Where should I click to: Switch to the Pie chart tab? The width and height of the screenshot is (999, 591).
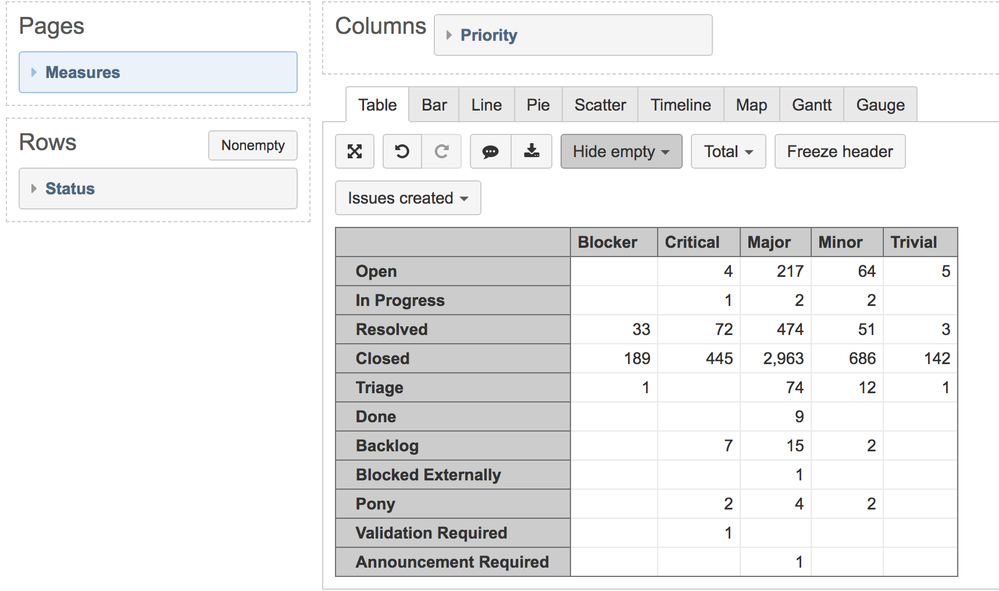(538, 105)
